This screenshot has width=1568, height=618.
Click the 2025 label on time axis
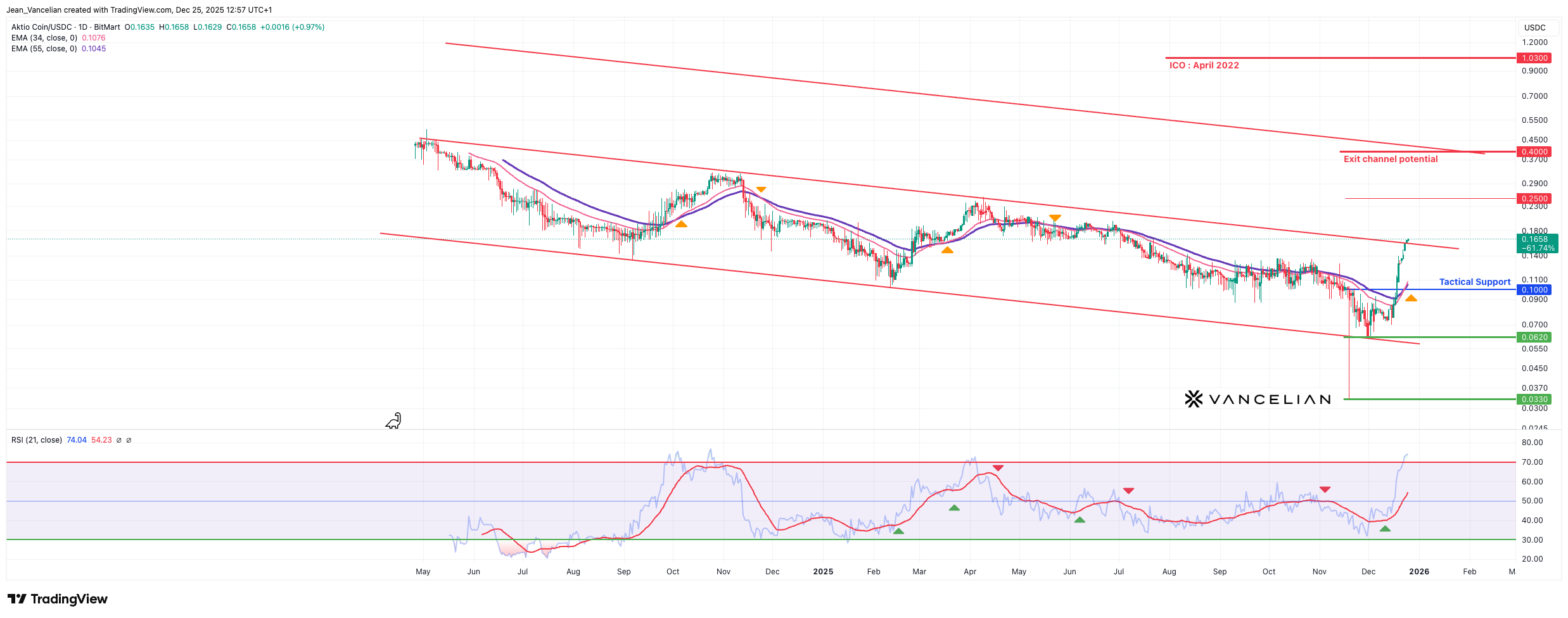823,572
